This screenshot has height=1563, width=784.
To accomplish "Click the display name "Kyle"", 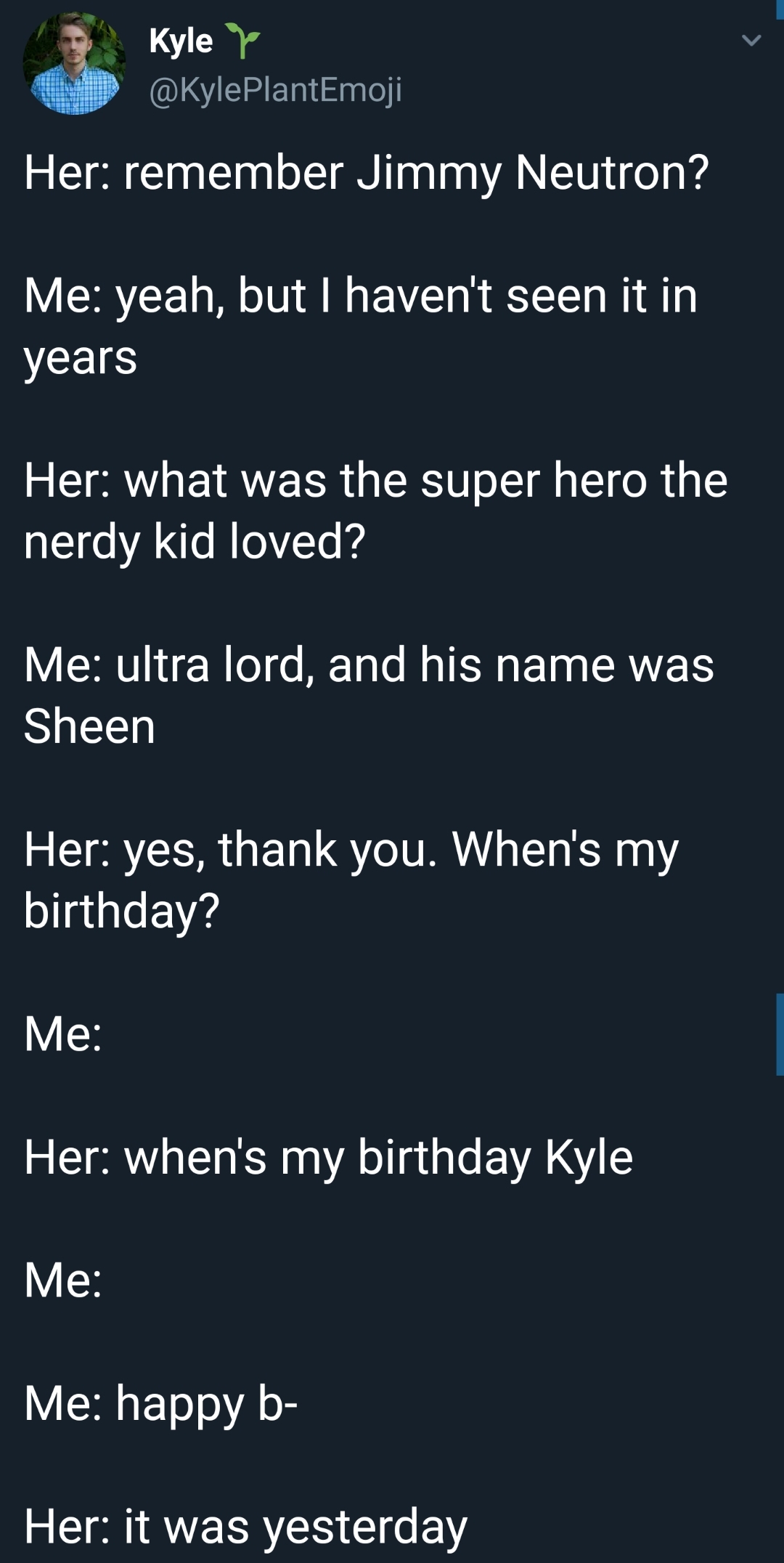I will [181, 41].
